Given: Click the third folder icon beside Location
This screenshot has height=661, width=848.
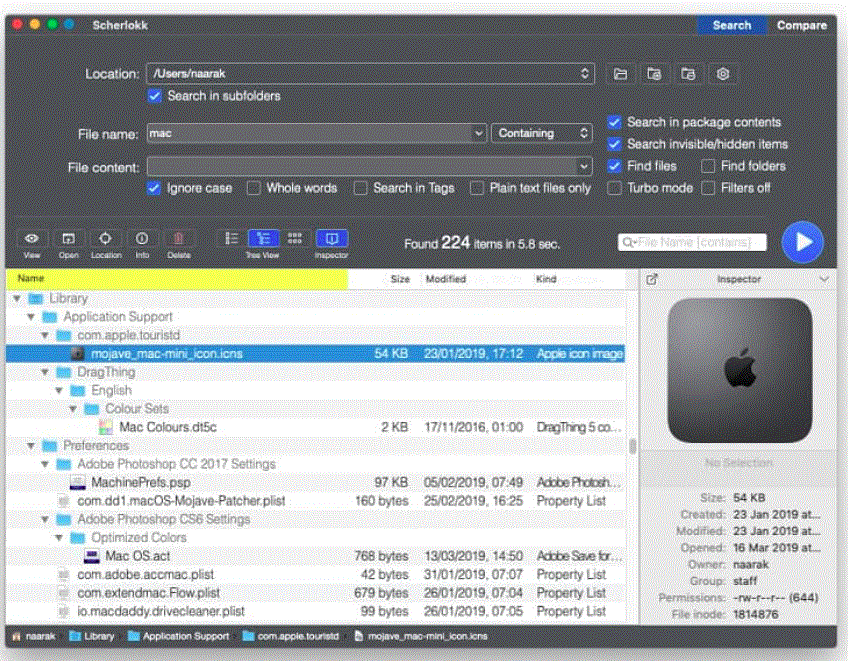Looking at the screenshot, I should 688,74.
